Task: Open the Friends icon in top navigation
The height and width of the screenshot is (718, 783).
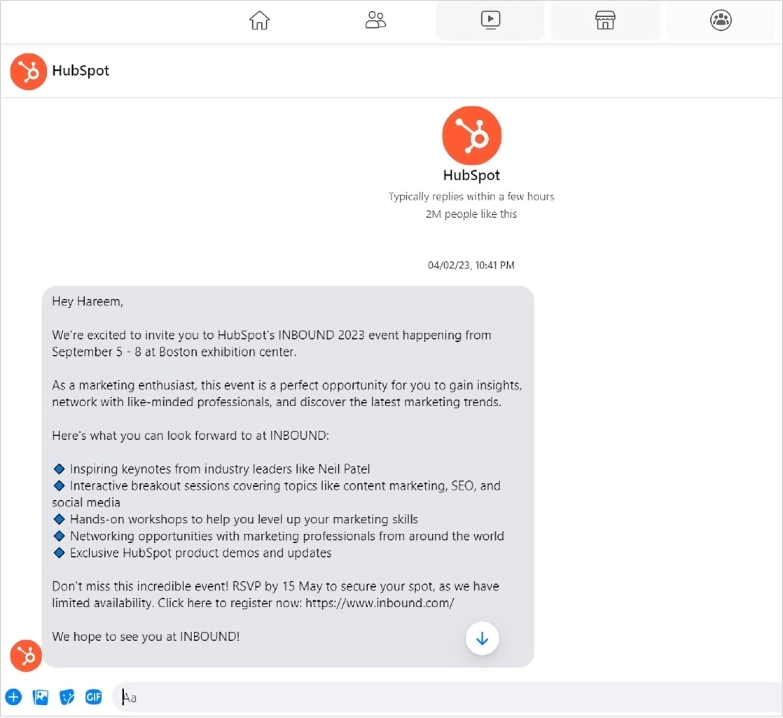Action: click(376, 20)
